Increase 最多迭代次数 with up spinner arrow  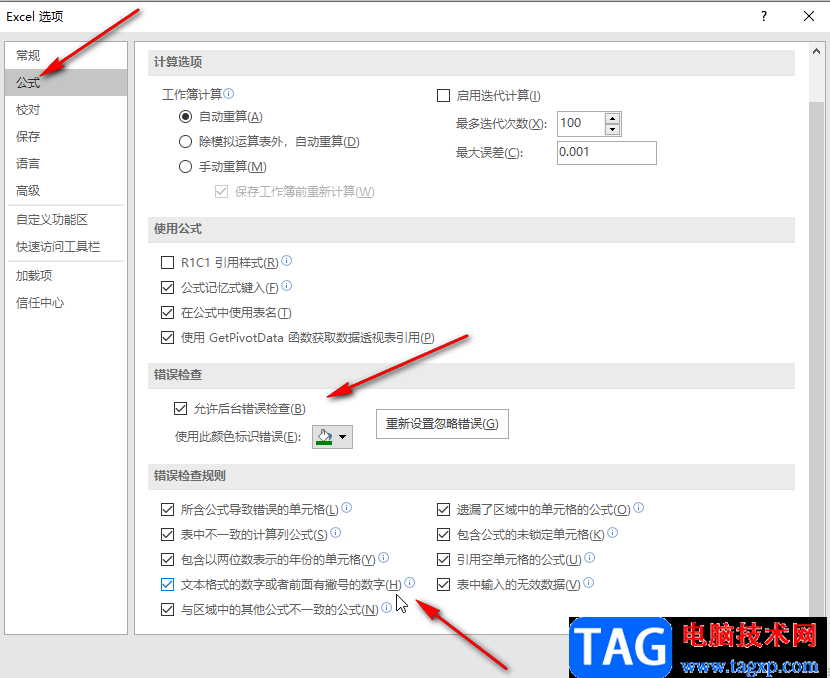612,118
